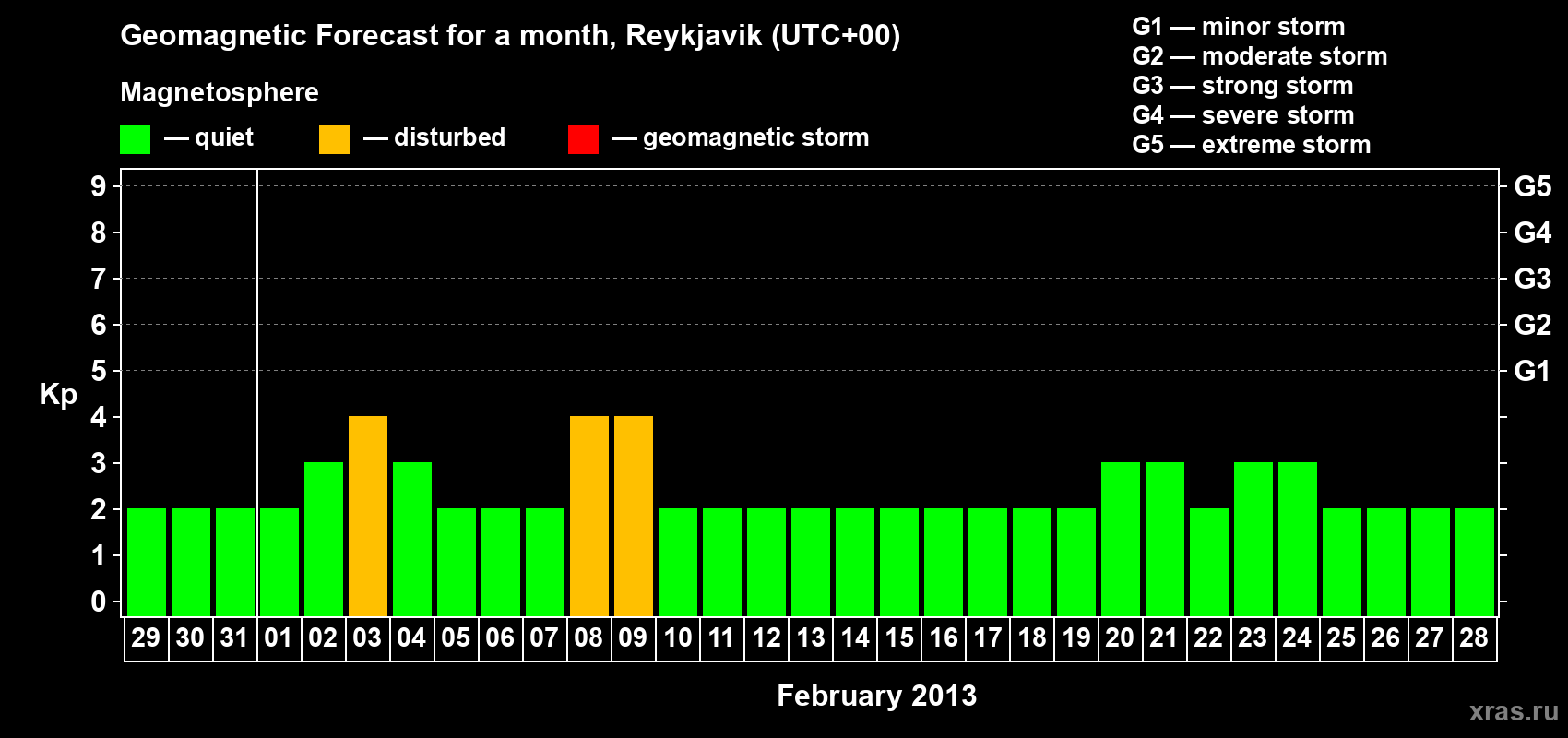Click the 'Kp' axis label

pos(58,395)
